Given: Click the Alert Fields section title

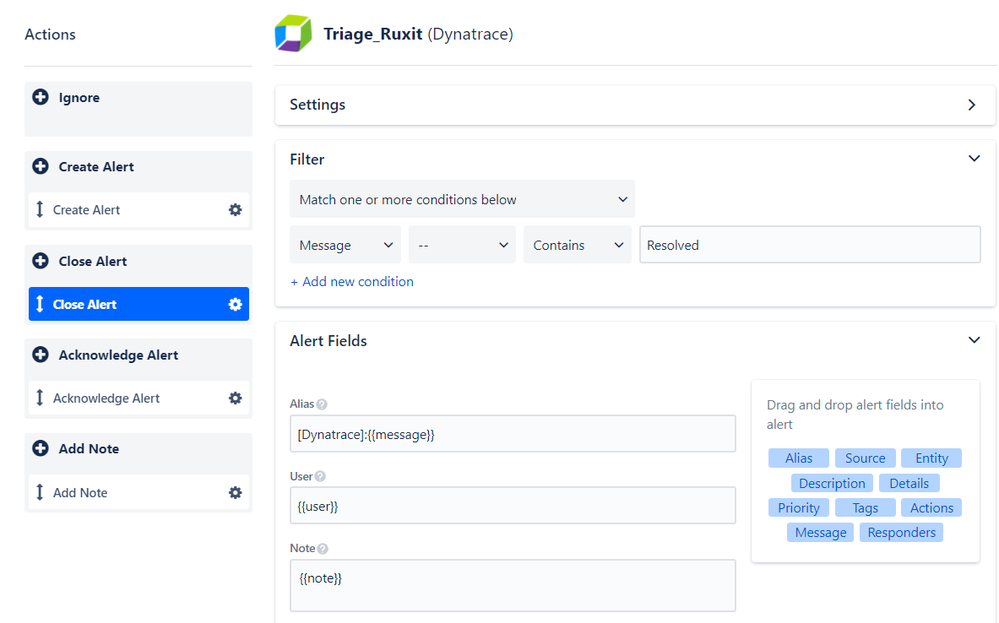Looking at the screenshot, I should (328, 341).
